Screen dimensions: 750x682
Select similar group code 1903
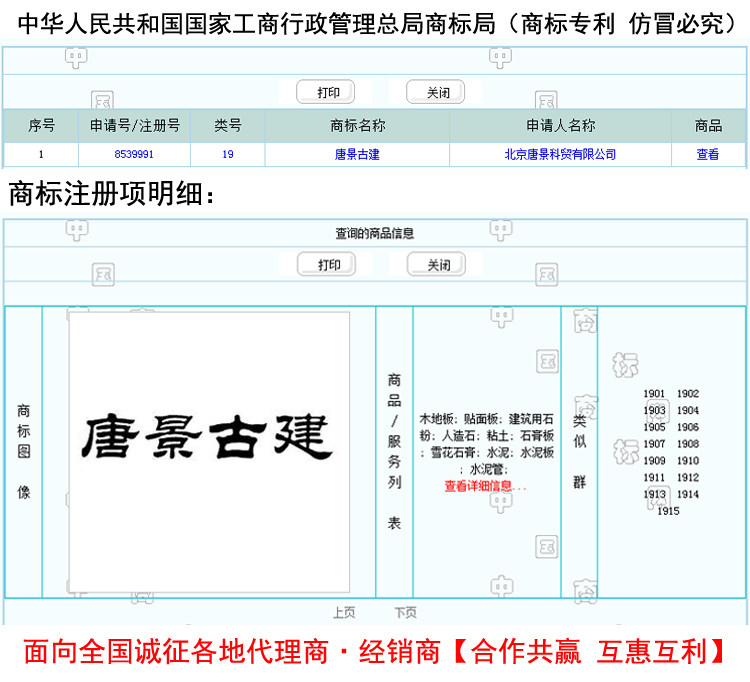654,410
